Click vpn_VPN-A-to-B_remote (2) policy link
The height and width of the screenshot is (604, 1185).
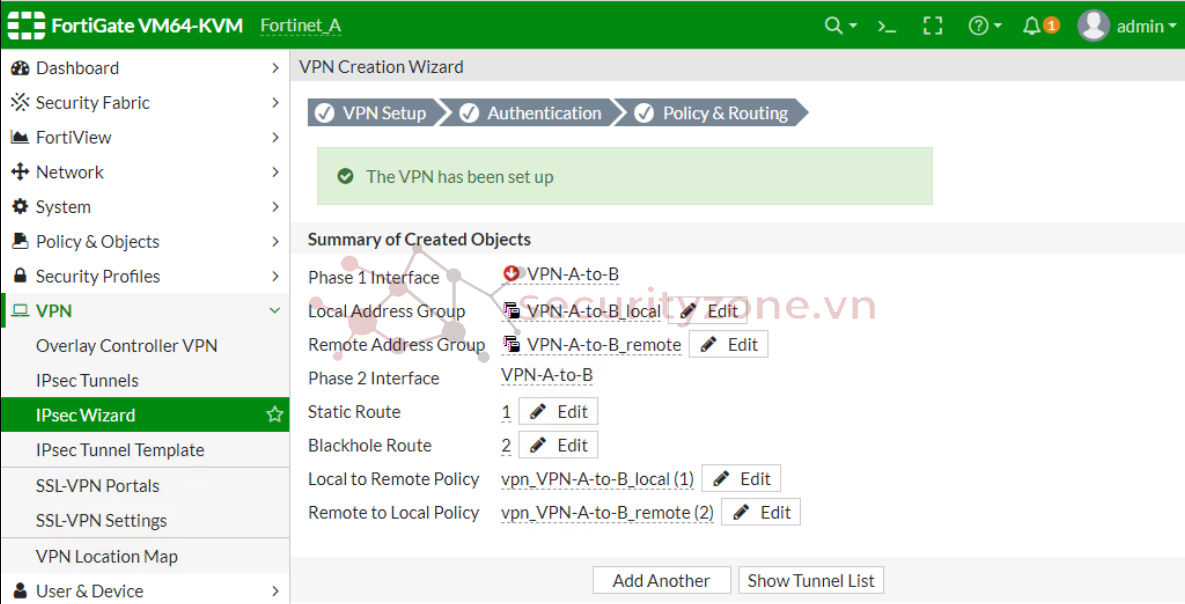pyautogui.click(x=607, y=513)
